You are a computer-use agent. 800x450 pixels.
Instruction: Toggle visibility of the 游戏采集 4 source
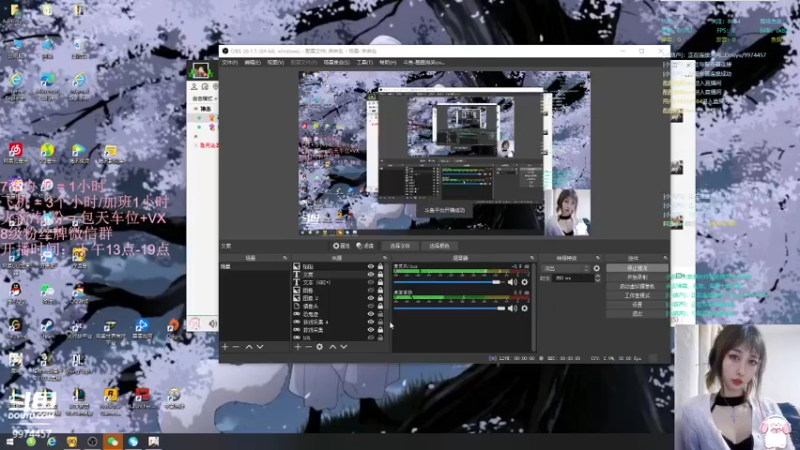pos(371,322)
